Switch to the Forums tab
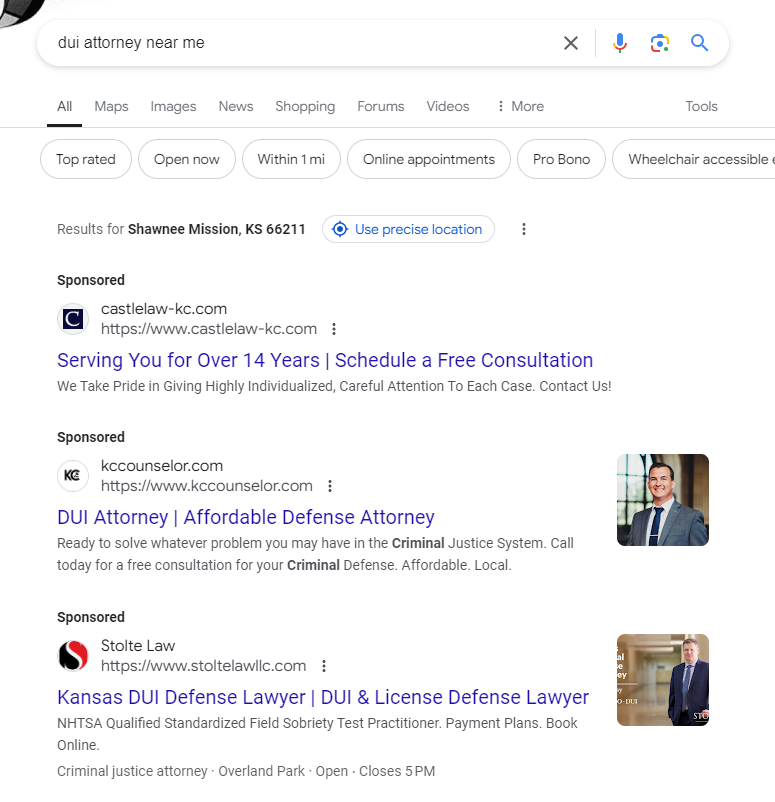 [381, 106]
